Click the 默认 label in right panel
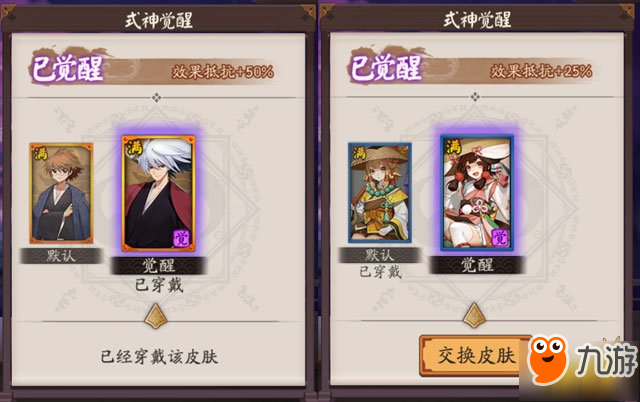The image size is (640, 402). 380,255
